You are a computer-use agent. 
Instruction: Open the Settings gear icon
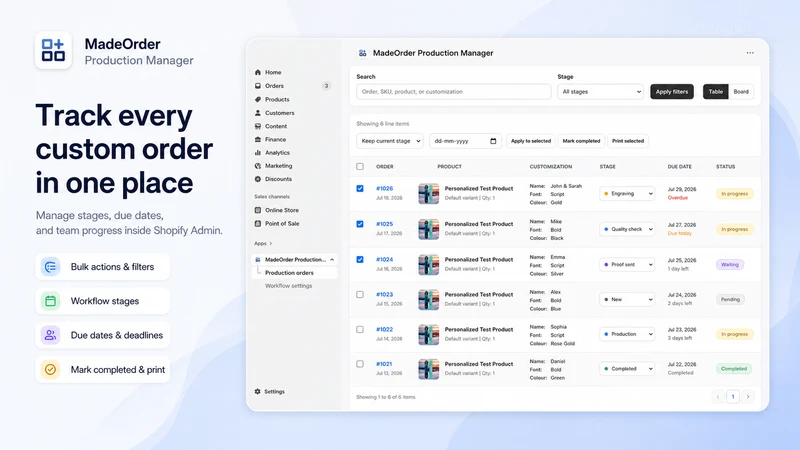(x=258, y=391)
